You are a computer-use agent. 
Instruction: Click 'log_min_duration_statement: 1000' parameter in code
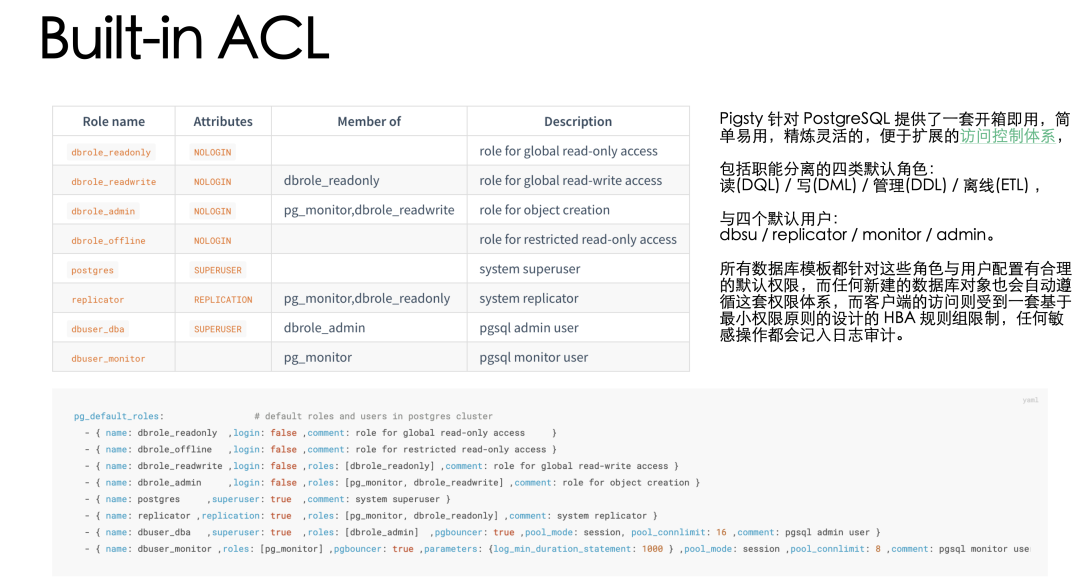(579, 549)
